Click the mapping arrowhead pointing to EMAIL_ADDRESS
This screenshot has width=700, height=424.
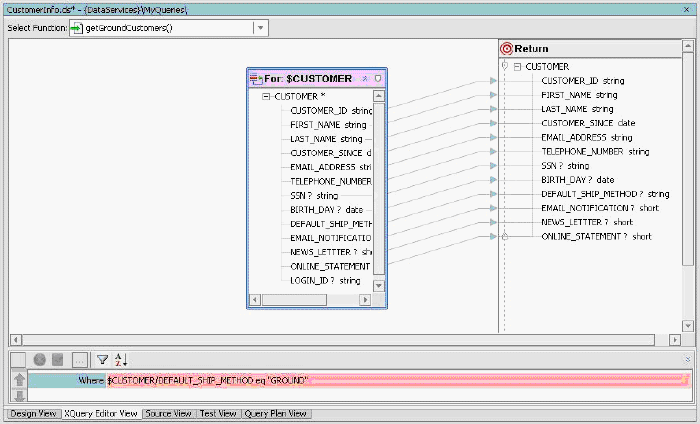493,137
